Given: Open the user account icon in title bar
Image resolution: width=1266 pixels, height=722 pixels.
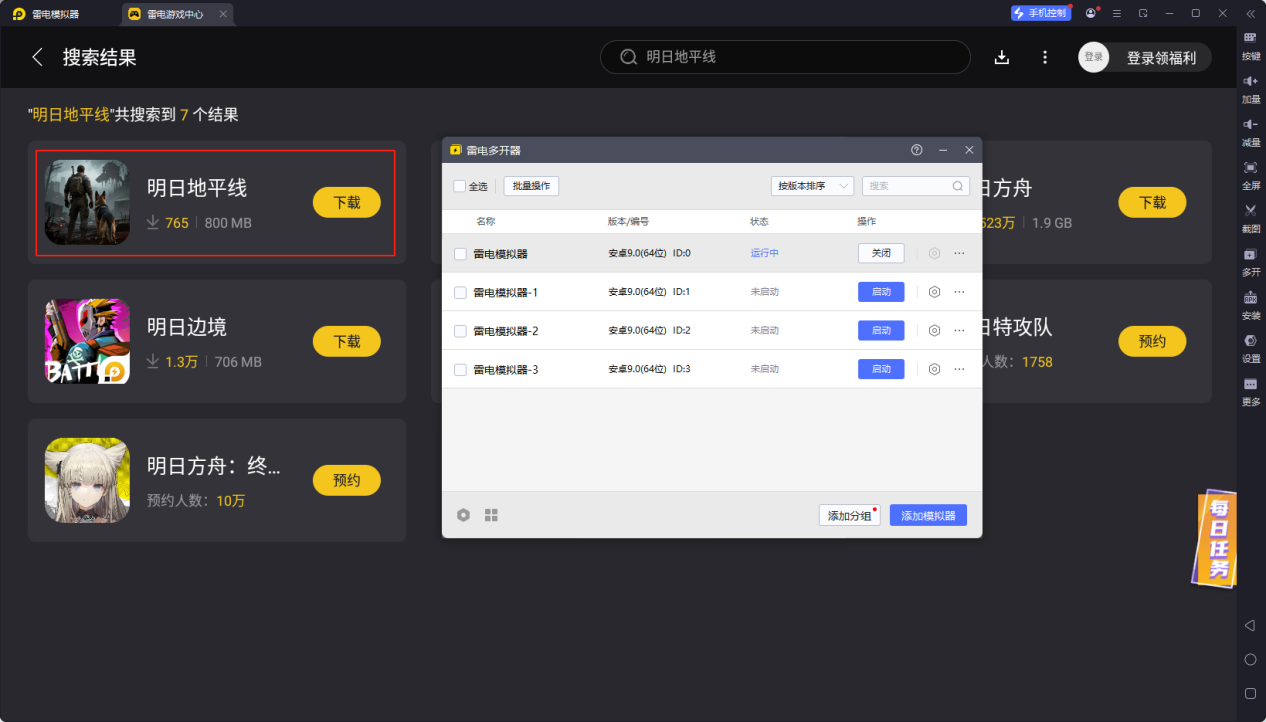Looking at the screenshot, I should click(1091, 13).
